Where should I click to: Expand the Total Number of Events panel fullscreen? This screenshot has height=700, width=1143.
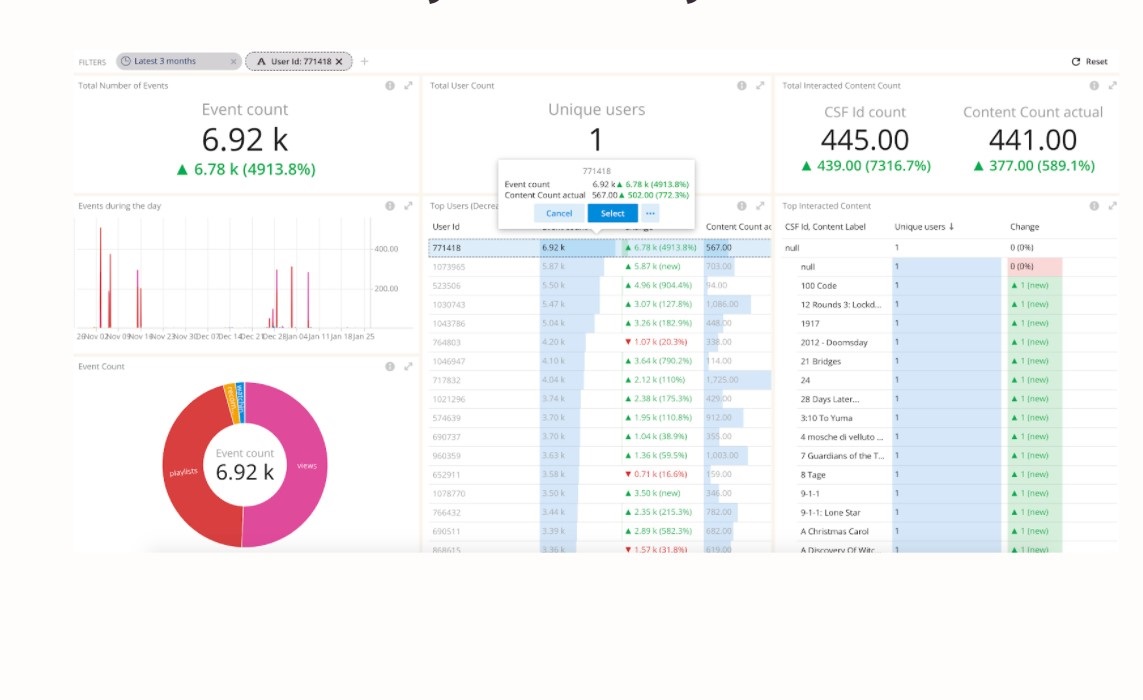408,85
